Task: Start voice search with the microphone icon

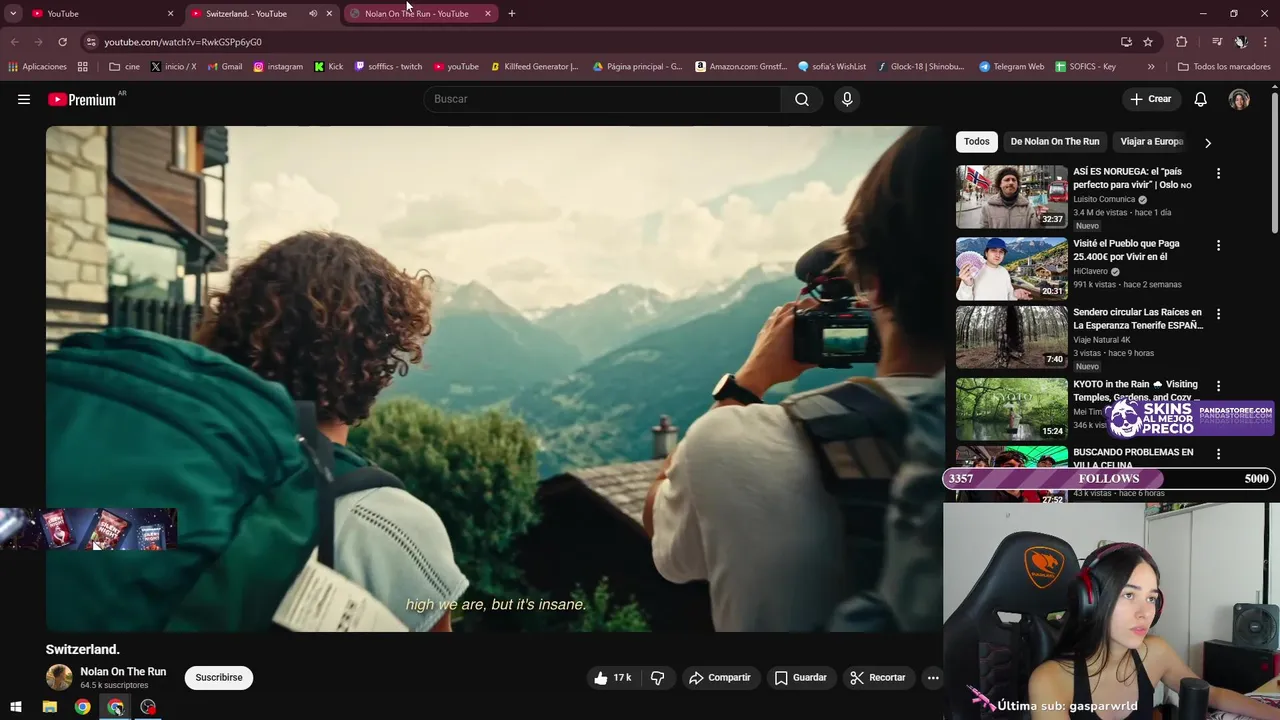Action: click(847, 99)
